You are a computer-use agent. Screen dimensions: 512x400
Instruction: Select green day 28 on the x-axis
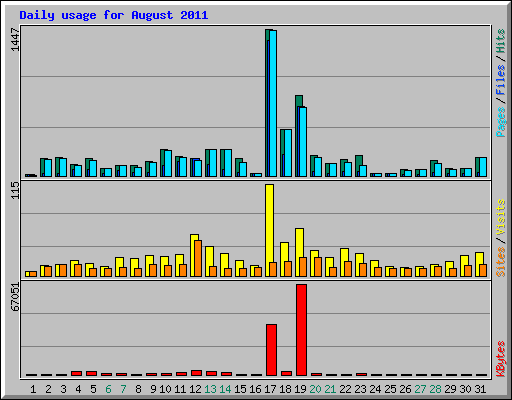435,389
